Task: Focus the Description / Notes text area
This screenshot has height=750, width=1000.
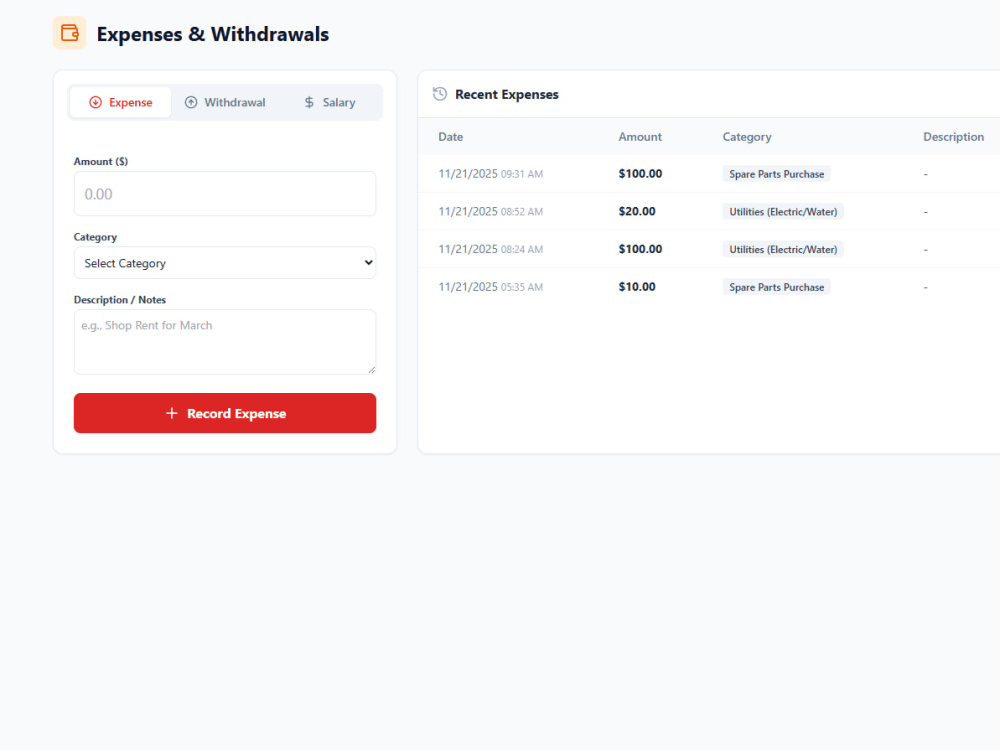Action: click(225, 342)
